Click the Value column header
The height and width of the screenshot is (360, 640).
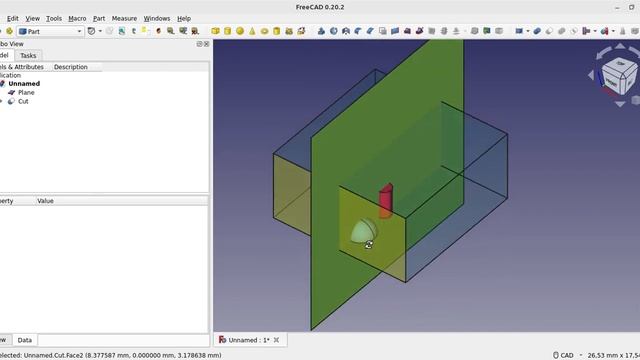click(45, 201)
